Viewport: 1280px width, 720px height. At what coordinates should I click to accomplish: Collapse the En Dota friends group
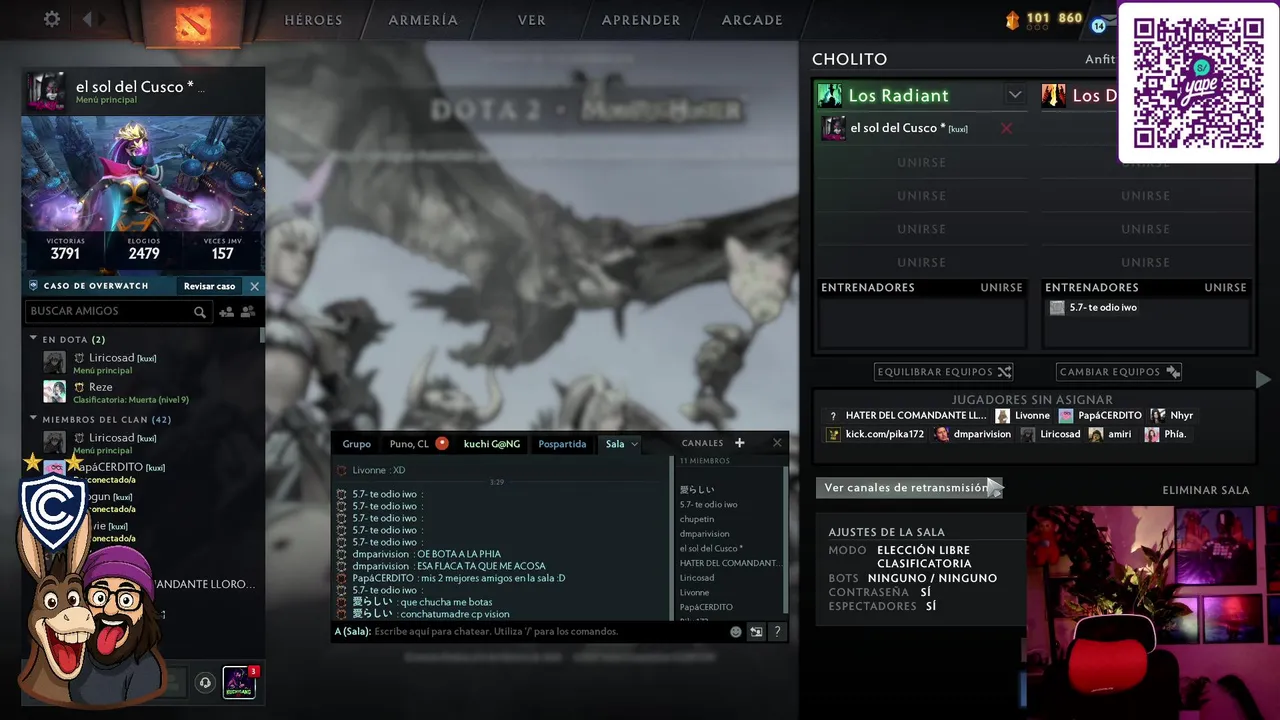pos(33,339)
